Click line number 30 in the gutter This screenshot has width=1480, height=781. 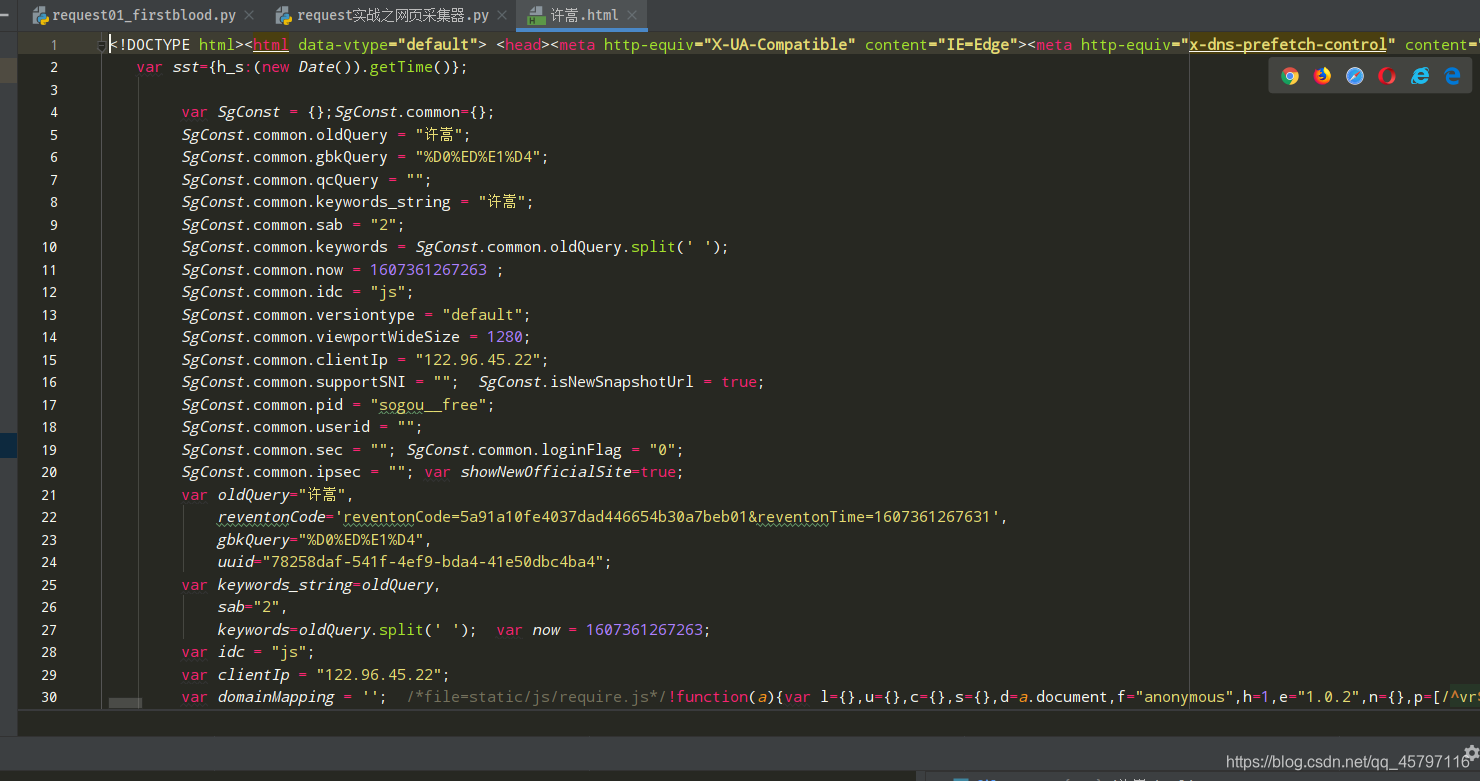click(x=49, y=697)
